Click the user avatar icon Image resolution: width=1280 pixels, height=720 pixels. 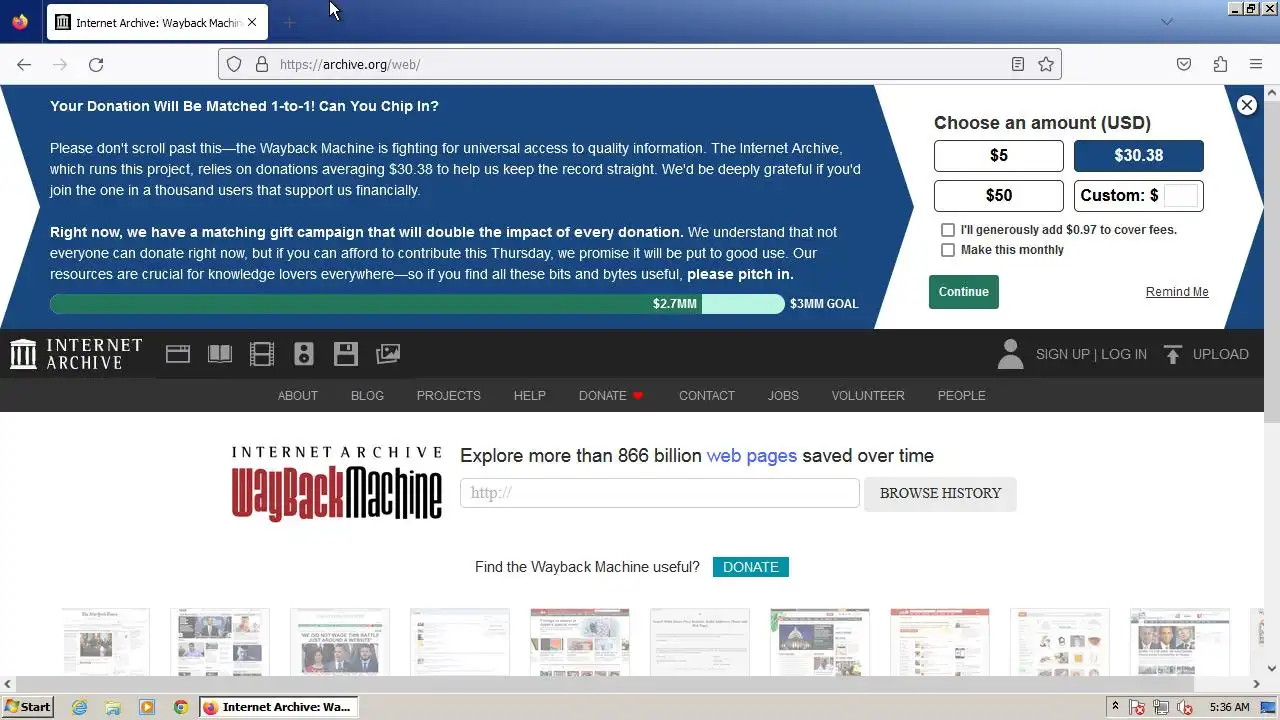pos(1010,354)
